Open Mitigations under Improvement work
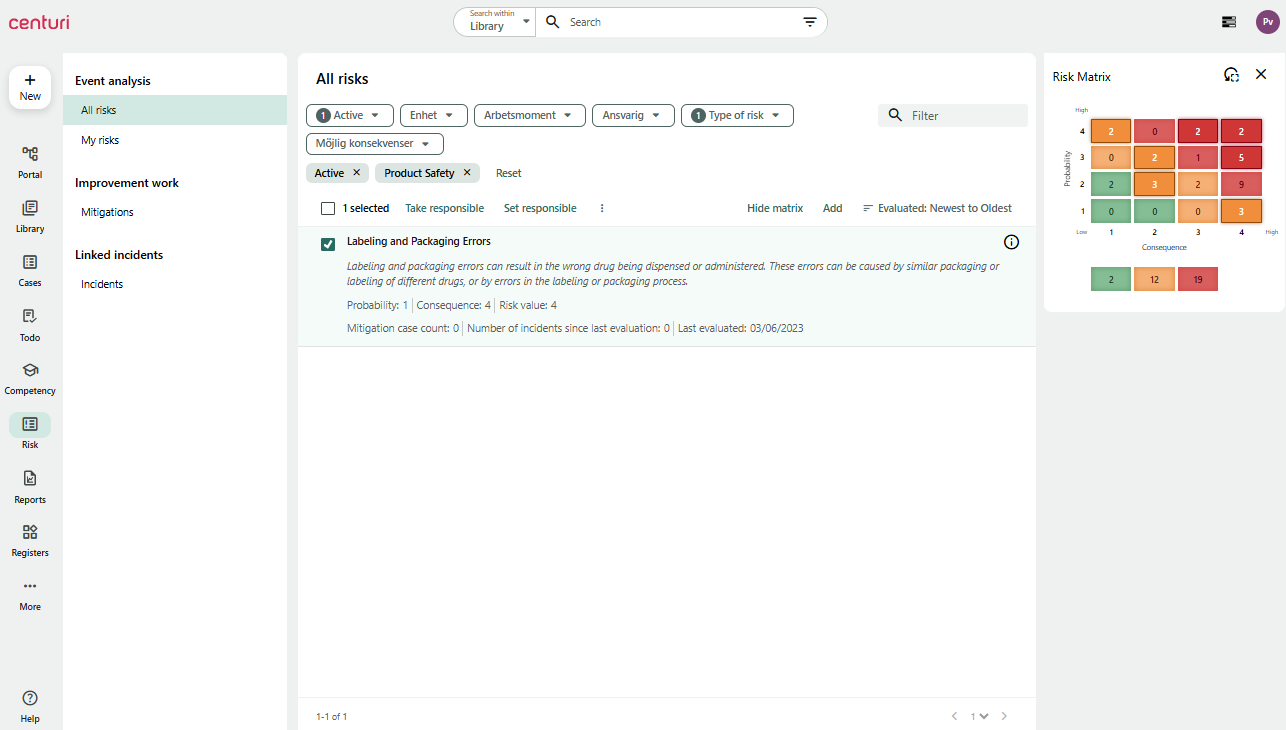The height and width of the screenshot is (730, 1286). [107, 212]
